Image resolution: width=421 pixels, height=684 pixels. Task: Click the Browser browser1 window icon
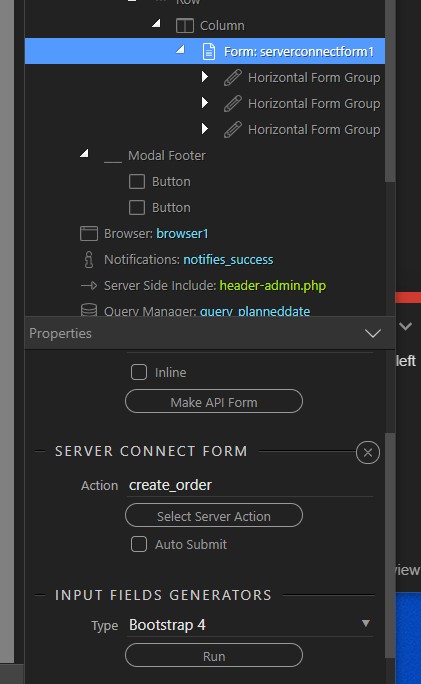click(89, 233)
